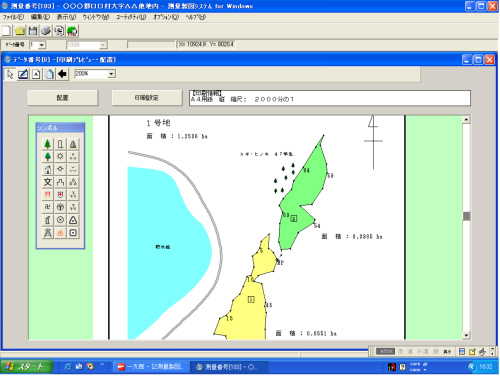Click the 印刷設定 button
The image size is (500, 376).
tap(147, 98)
